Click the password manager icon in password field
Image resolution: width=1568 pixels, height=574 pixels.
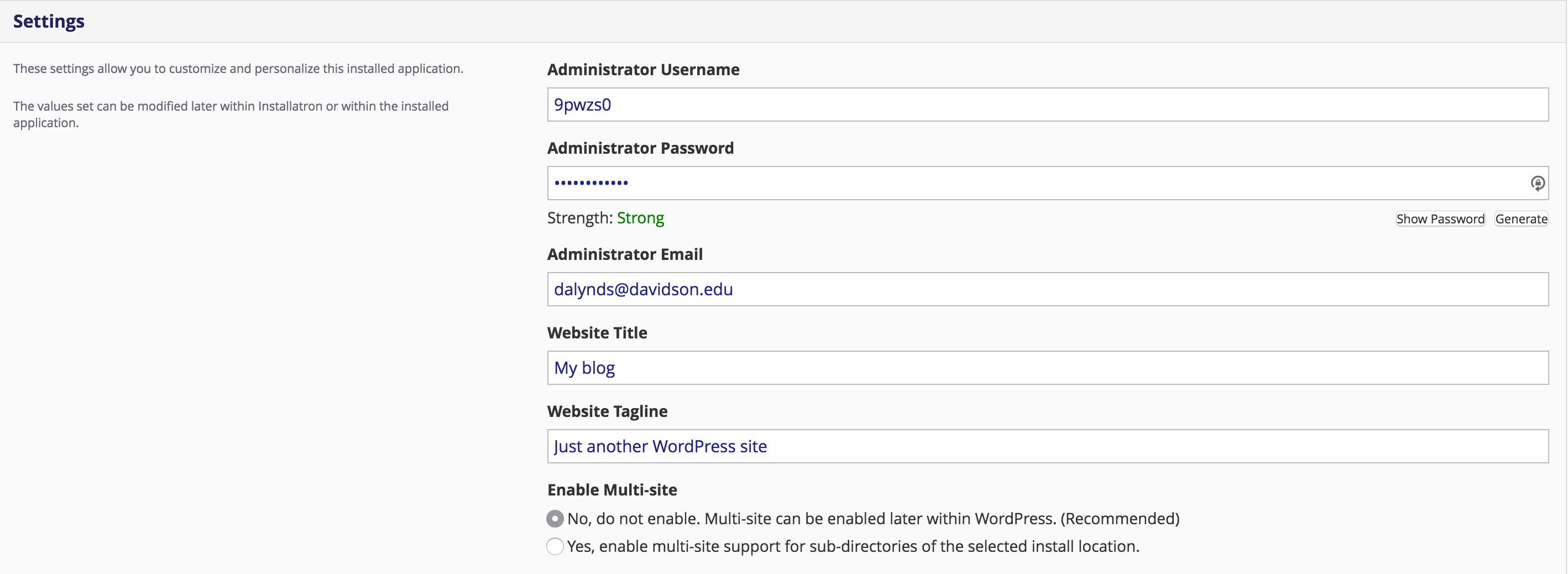[x=1538, y=183]
